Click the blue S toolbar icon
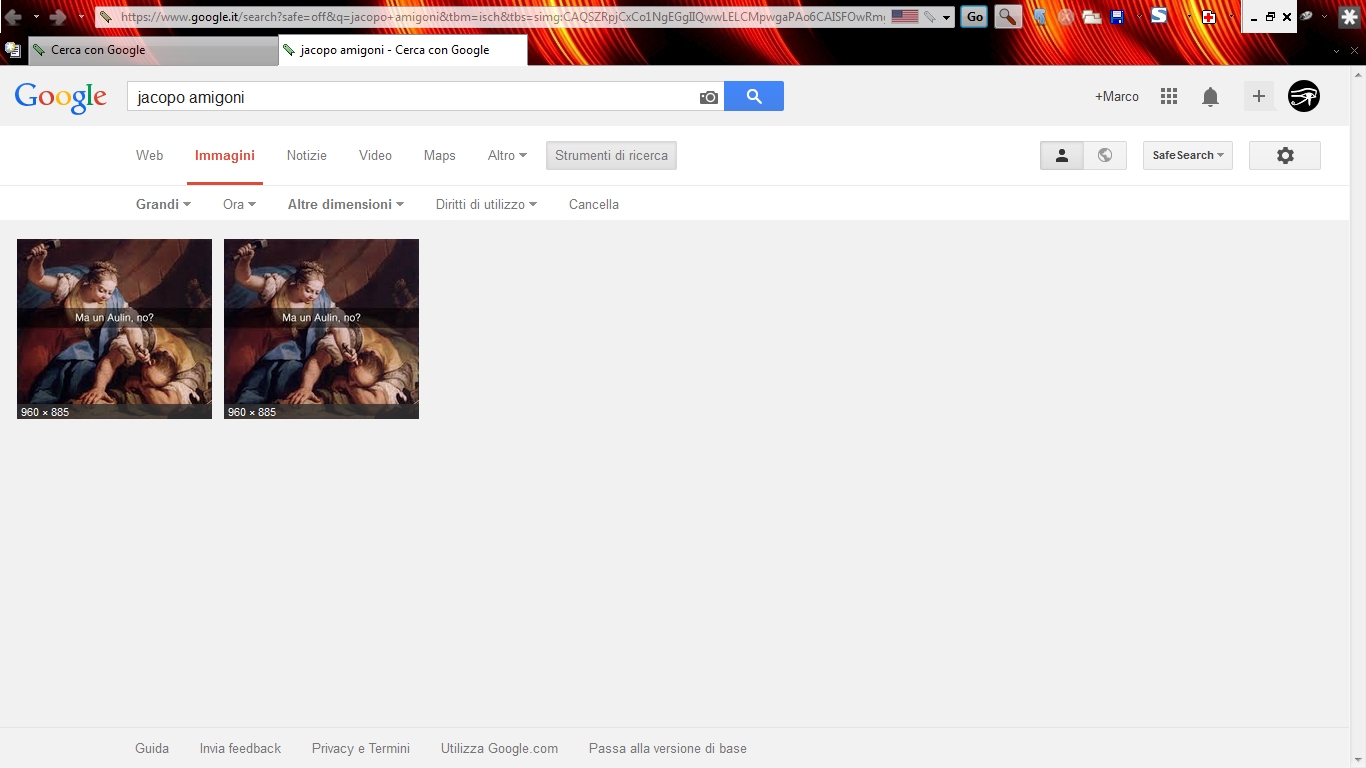 pyautogui.click(x=1159, y=16)
